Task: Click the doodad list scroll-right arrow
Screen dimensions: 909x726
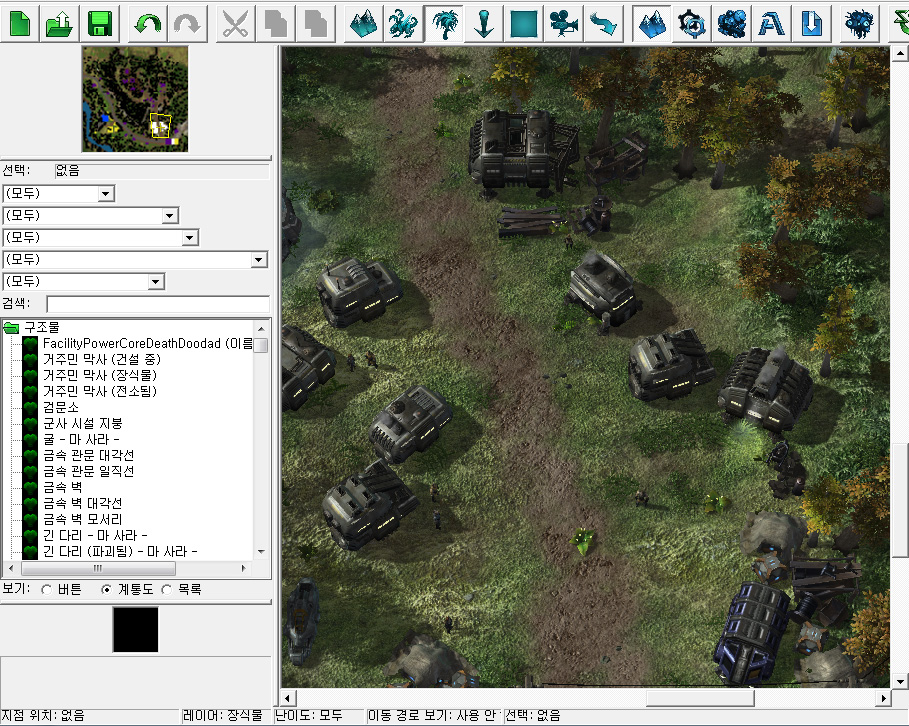Action: (244, 568)
